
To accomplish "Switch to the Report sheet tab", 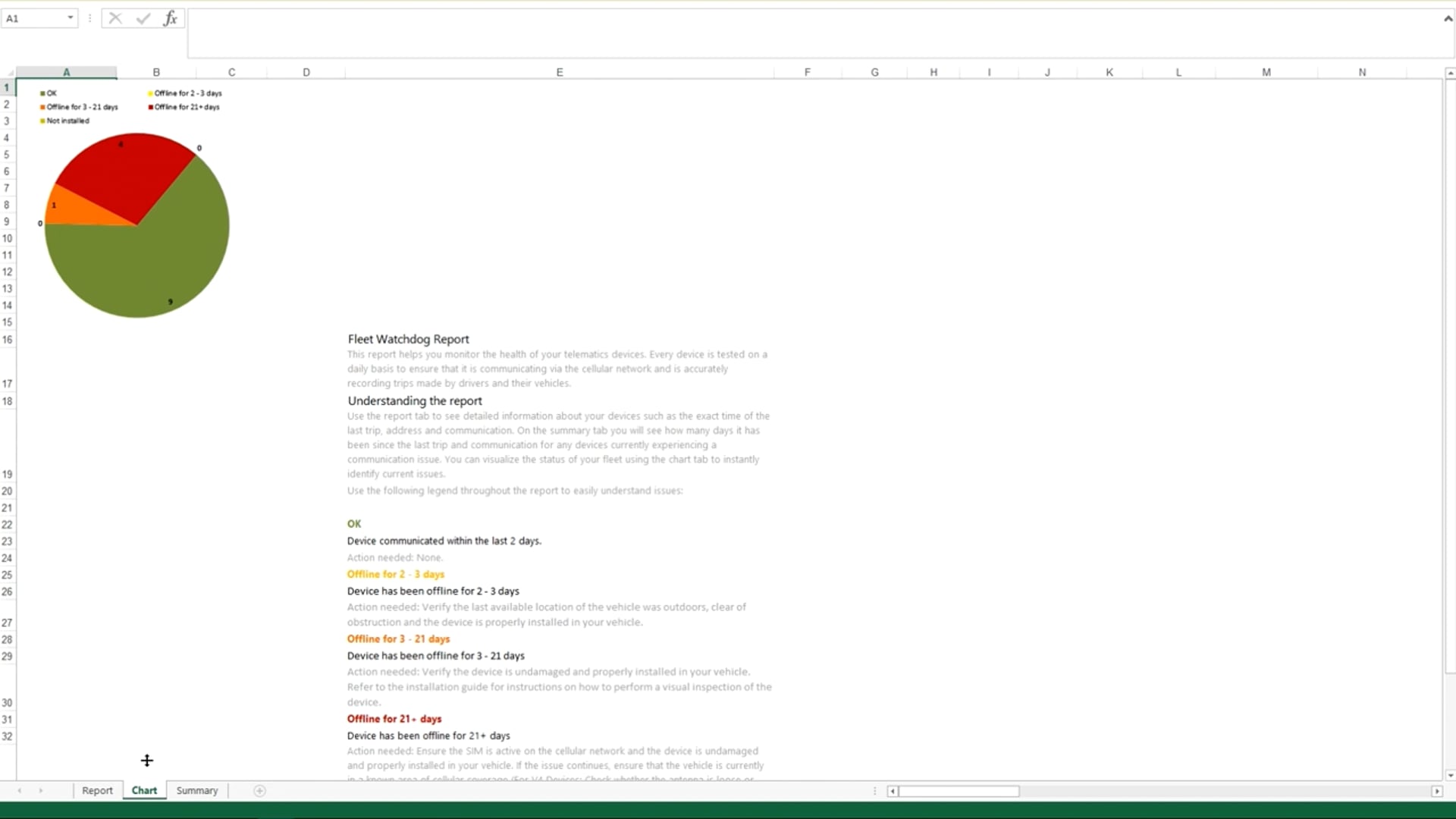I will (x=97, y=790).
